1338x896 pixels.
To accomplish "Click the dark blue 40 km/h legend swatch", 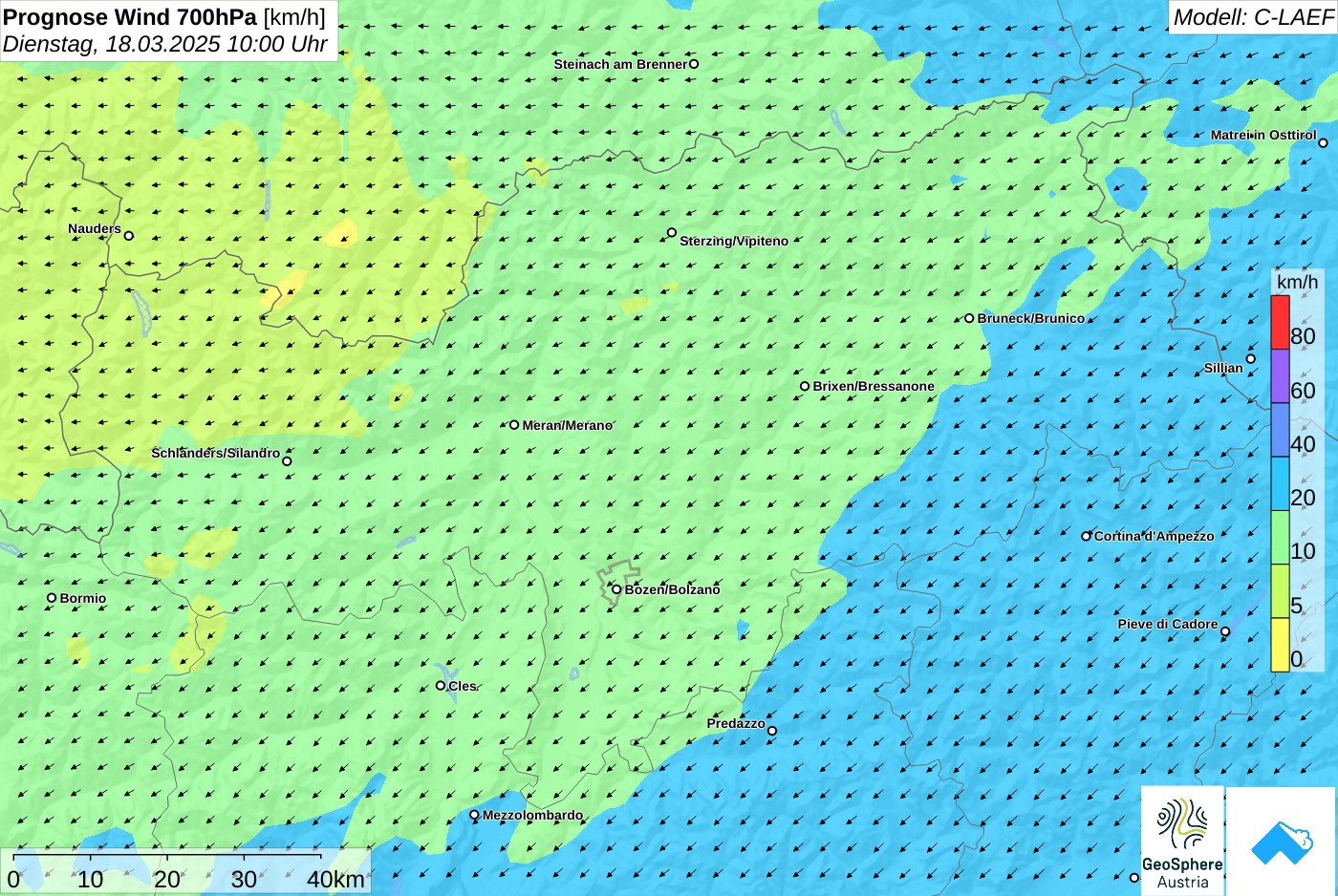I will click(x=1280, y=430).
